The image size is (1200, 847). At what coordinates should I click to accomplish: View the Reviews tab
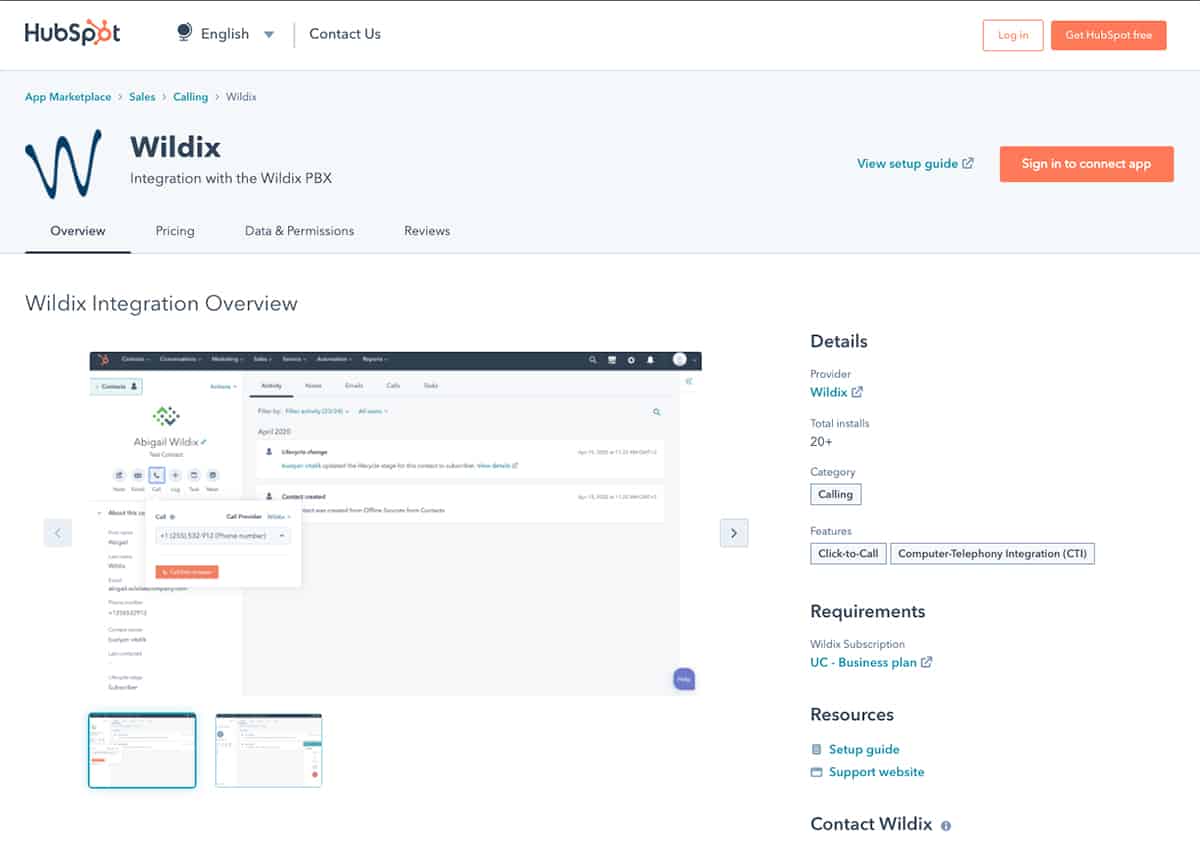pos(427,231)
